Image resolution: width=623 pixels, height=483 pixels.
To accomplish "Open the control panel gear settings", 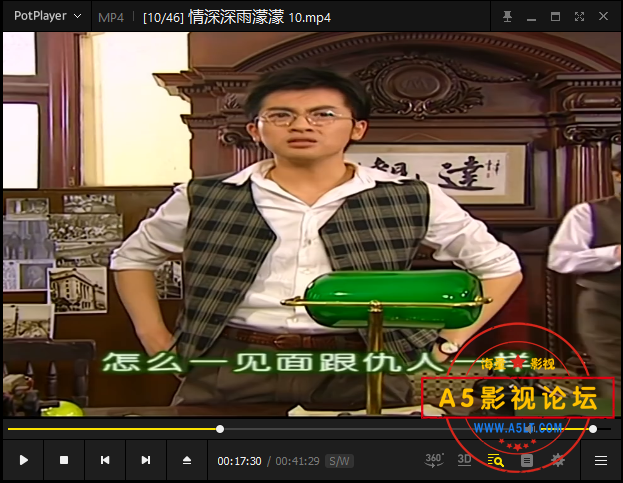I will 558,461.
